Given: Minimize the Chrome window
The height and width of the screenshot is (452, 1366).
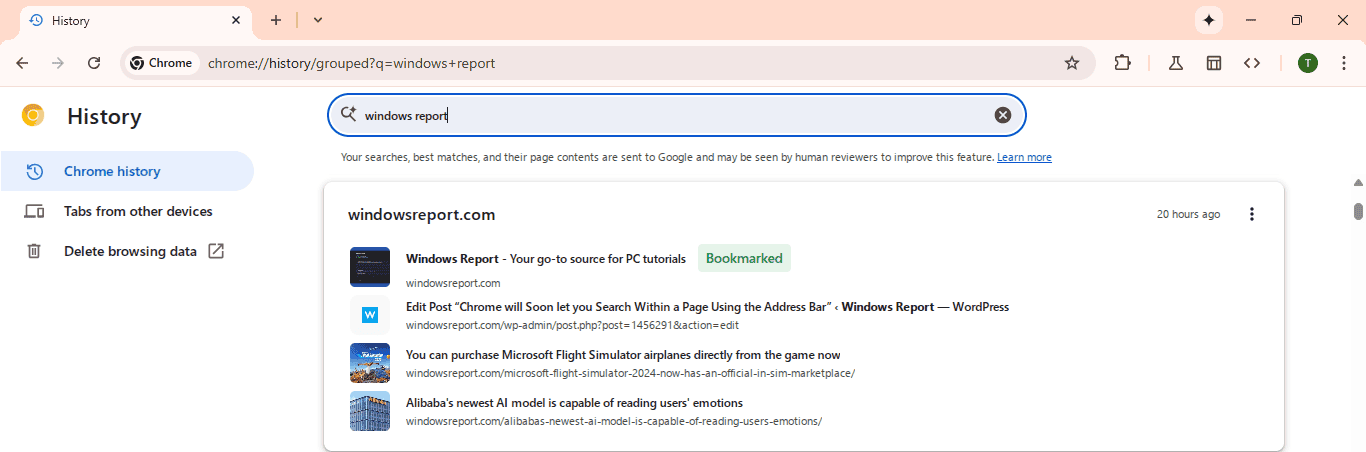Looking at the screenshot, I should 1251,20.
